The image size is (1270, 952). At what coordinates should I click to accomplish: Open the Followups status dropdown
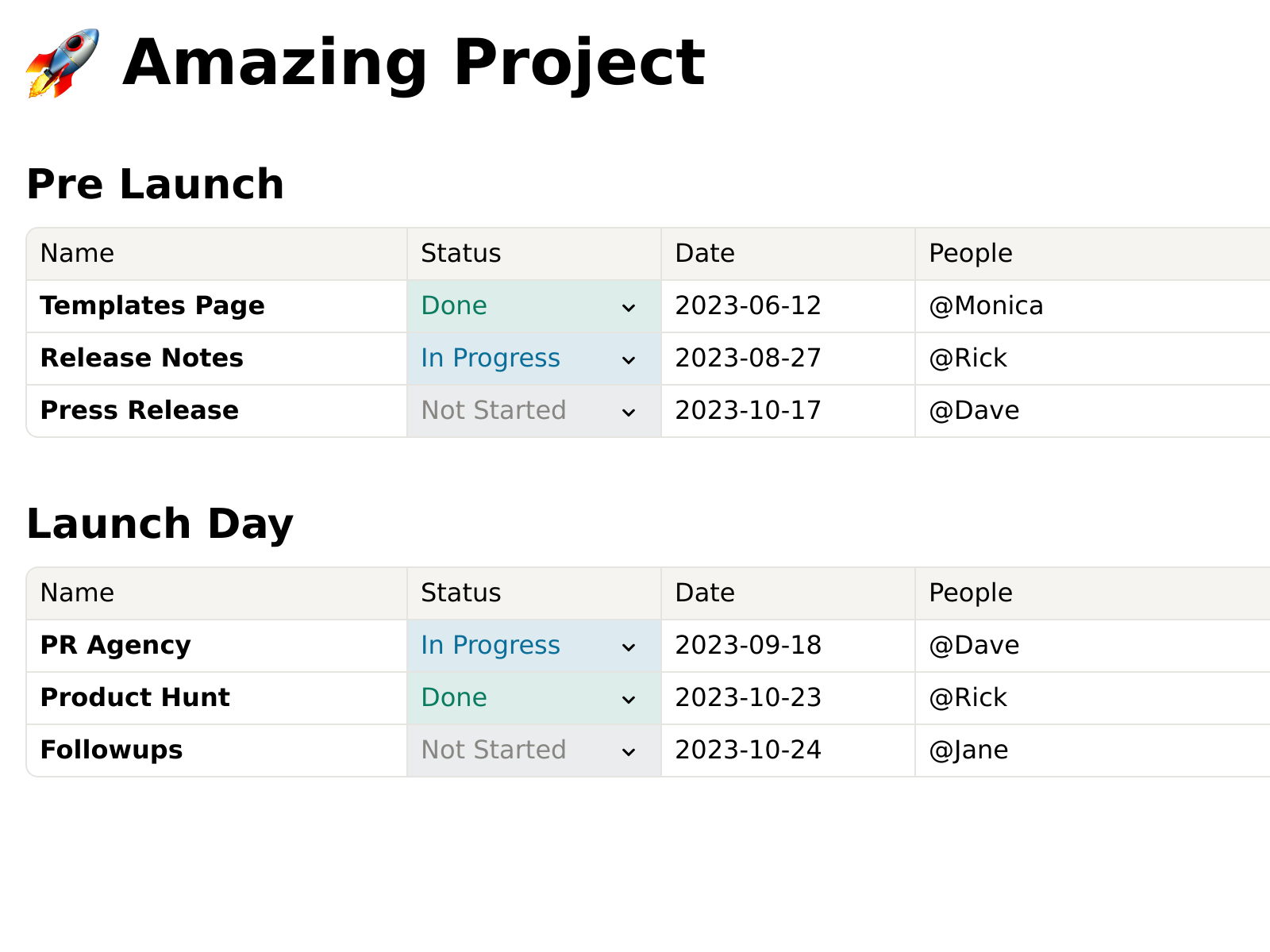[533, 750]
